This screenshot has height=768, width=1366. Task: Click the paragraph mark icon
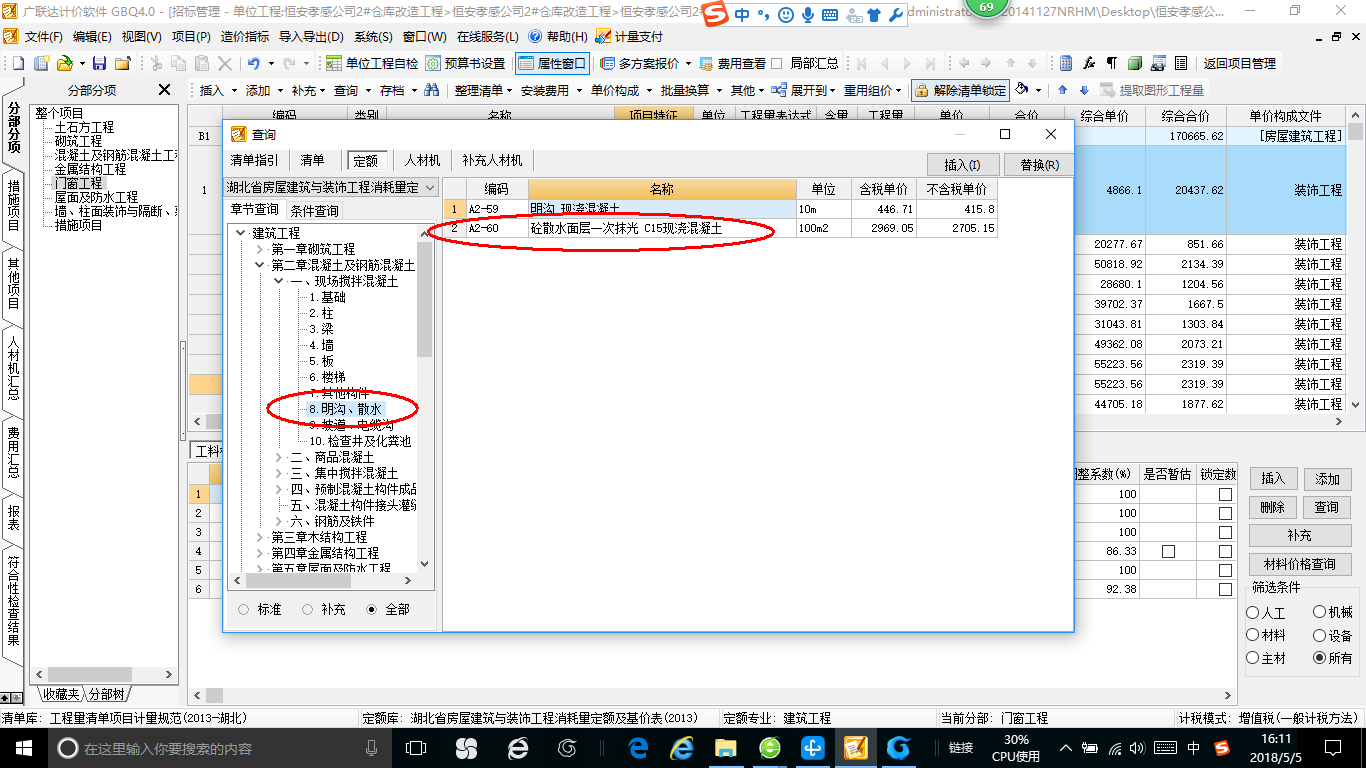1112,63
